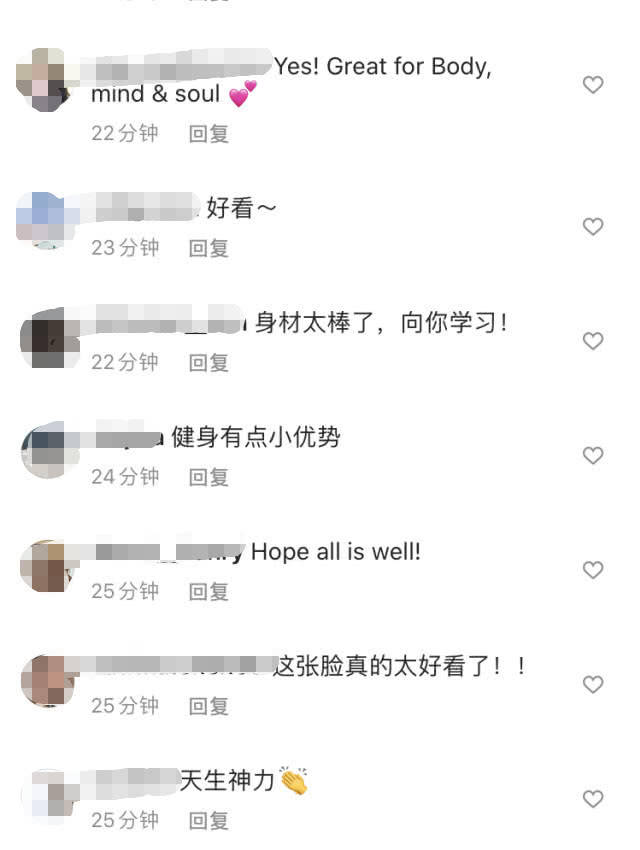Image resolution: width=640 pixels, height=850 pixels.
Task: Tap heart beside '健身有点小优势' comment
Action: [x=593, y=455]
